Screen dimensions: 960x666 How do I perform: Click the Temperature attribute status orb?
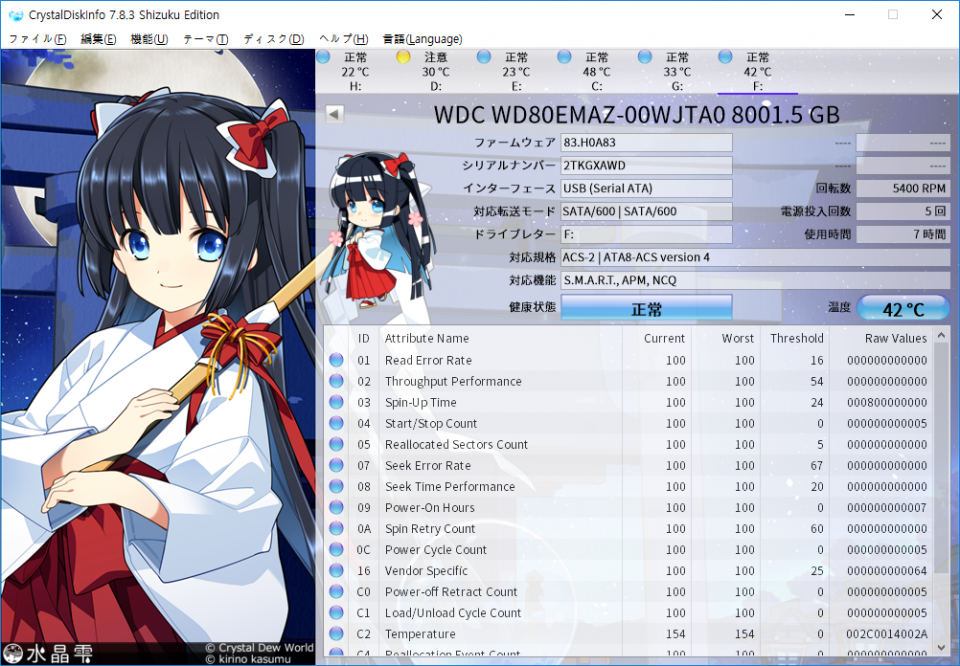[336, 634]
